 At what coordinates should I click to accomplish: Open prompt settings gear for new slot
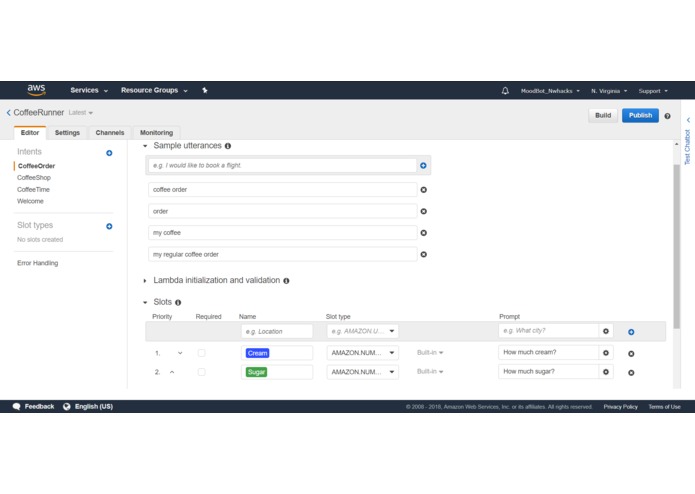click(x=605, y=331)
